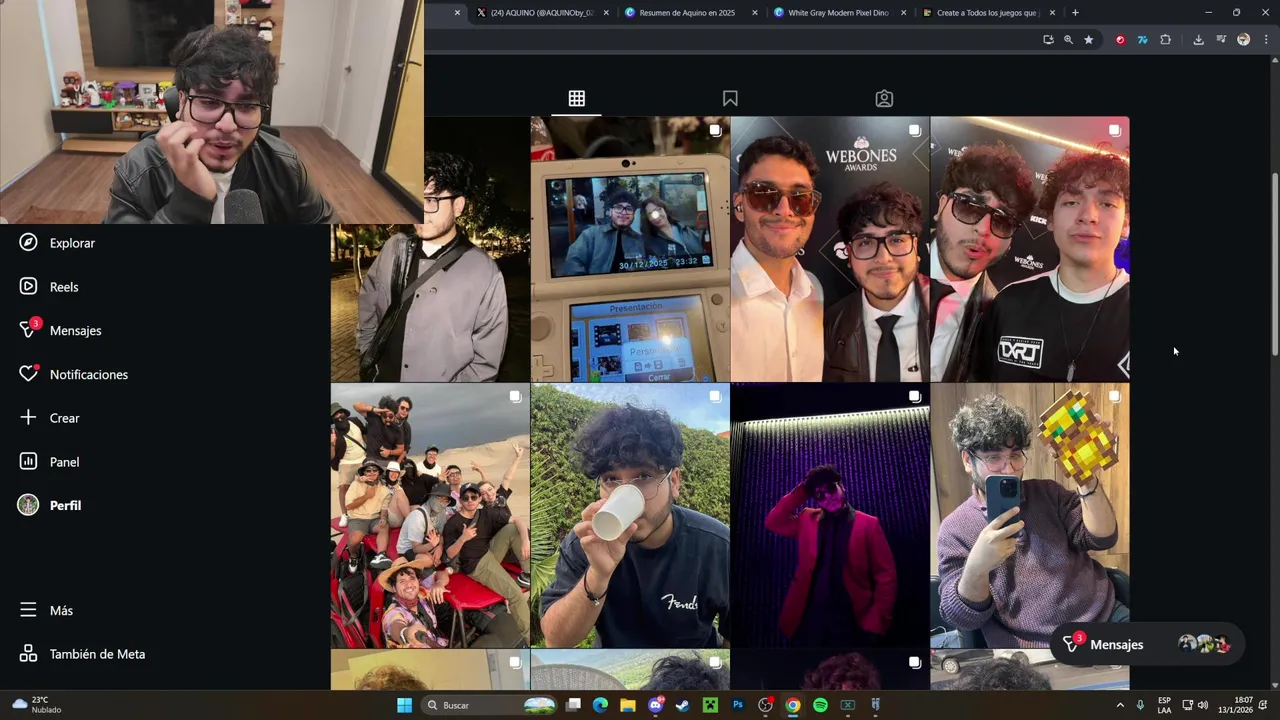Open the group photo on red buggy
The width and height of the screenshot is (1280, 720).
tap(430, 516)
